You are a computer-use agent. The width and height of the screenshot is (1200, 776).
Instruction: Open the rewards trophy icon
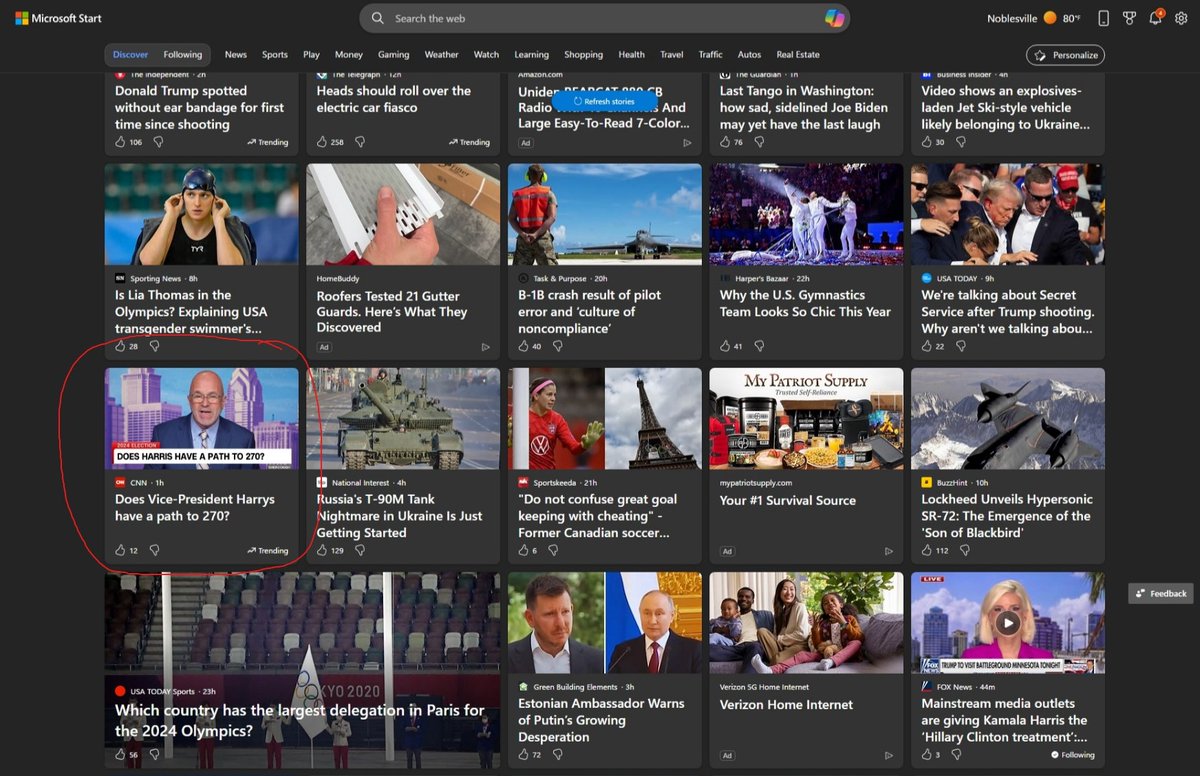click(1130, 18)
